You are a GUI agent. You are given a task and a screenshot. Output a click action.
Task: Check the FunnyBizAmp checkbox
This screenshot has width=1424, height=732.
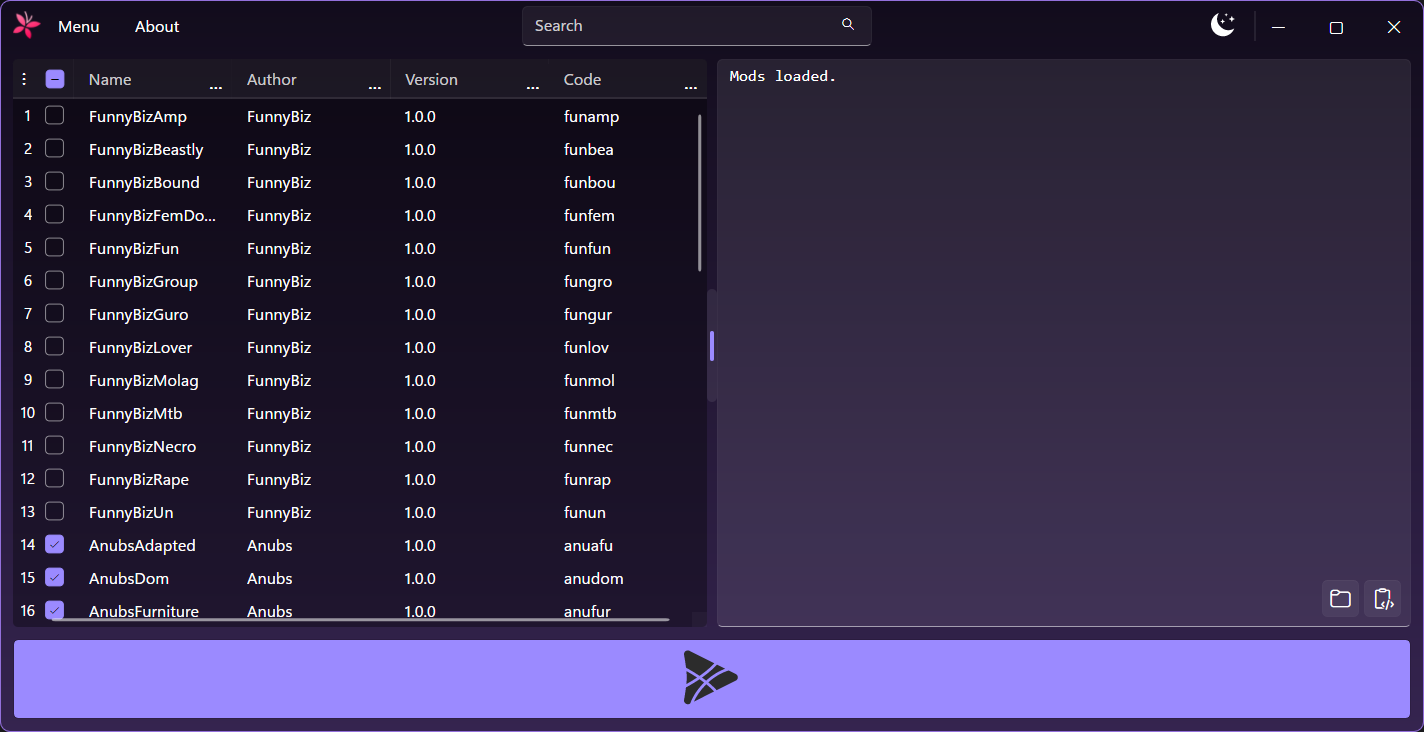(55, 116)
